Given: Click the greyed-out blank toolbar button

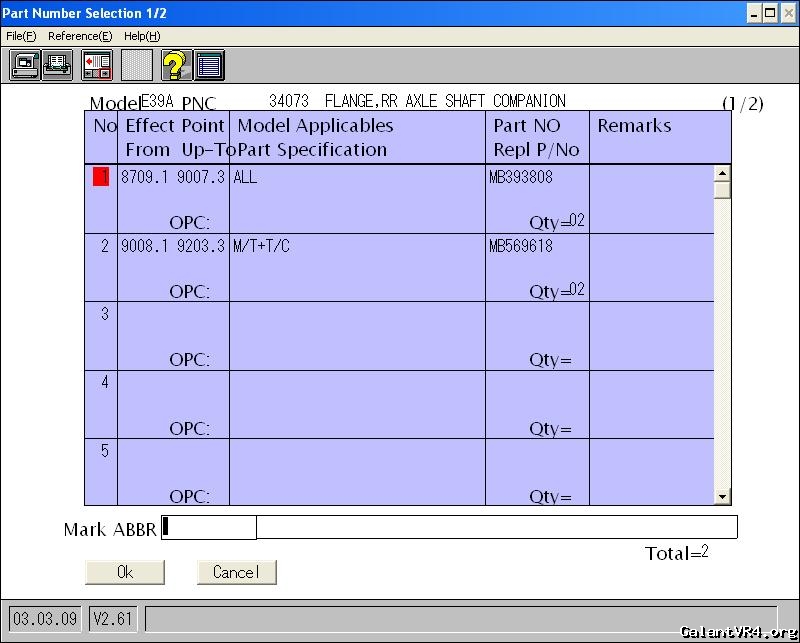Looking at the screenshot, I should click(137, 65).
